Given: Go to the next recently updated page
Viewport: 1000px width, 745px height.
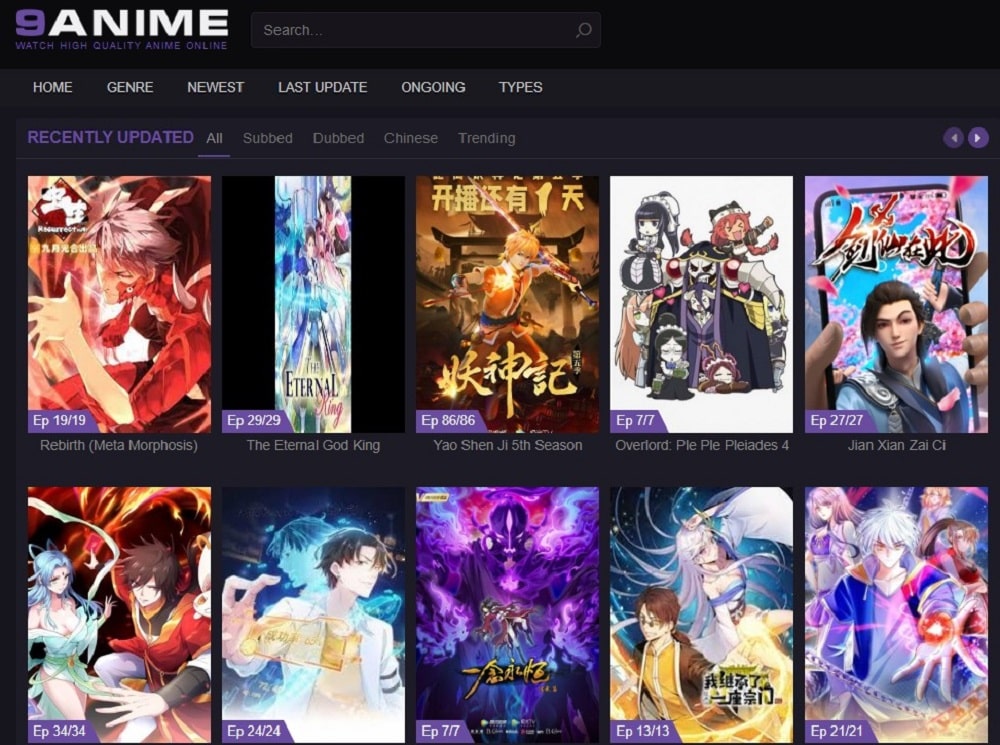Looking at the screenshot, I should coord(978,137).
